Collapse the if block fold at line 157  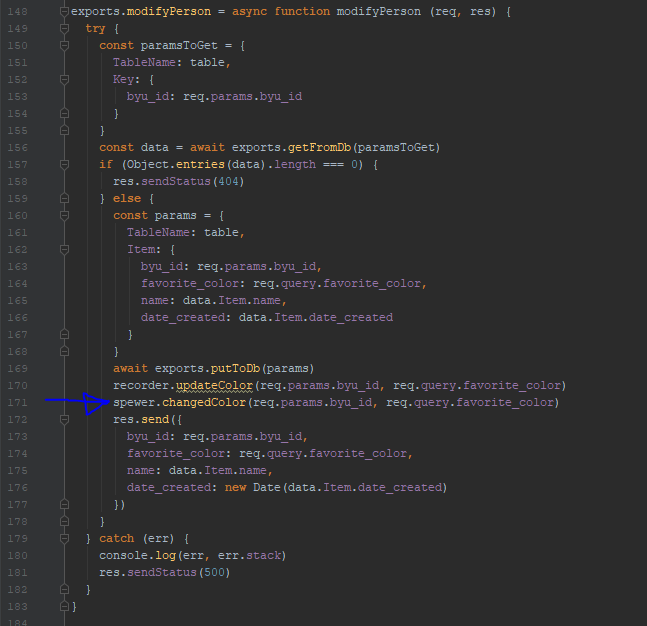pyautogui.click(x=64, y=164)
